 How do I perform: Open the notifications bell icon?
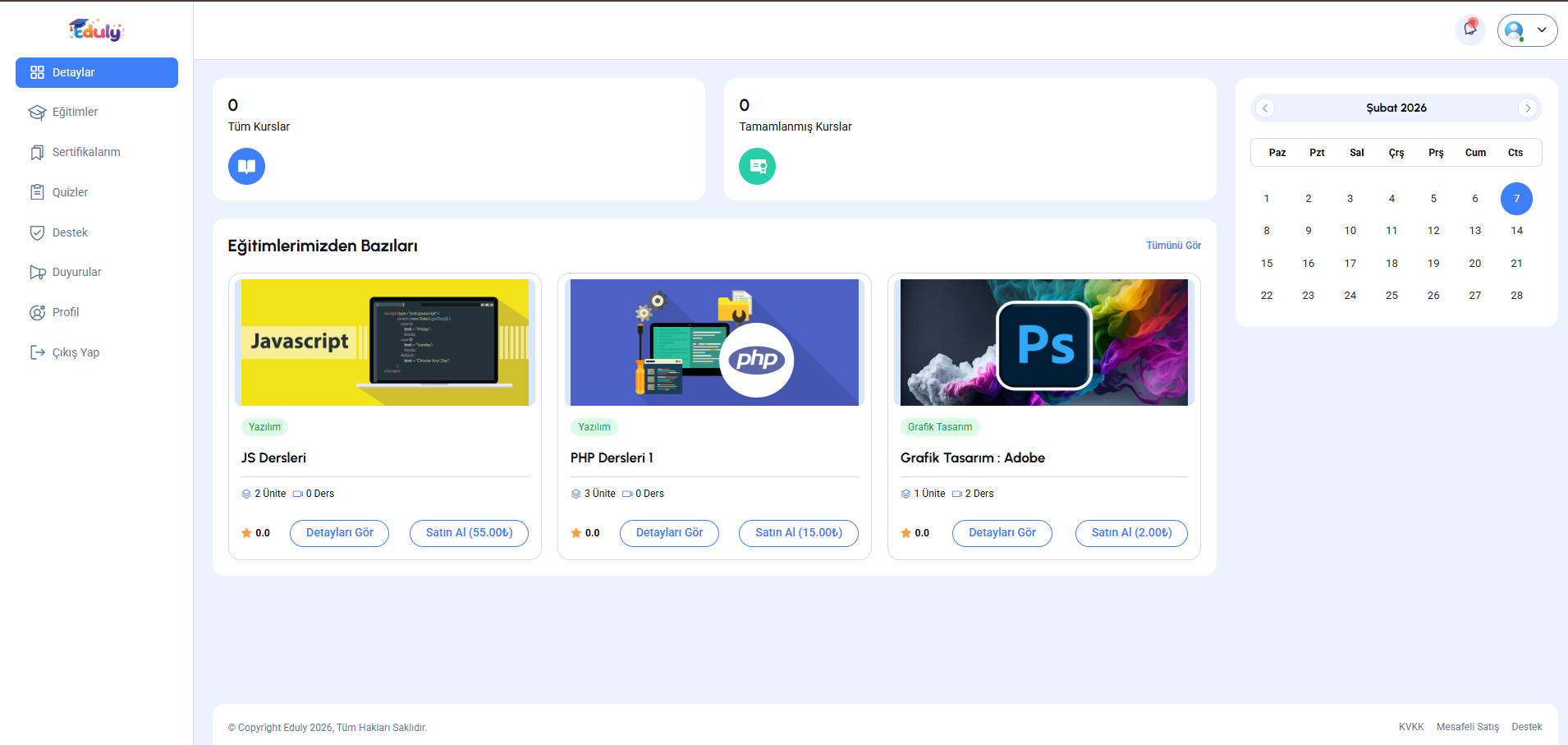tap(1469, 30)
